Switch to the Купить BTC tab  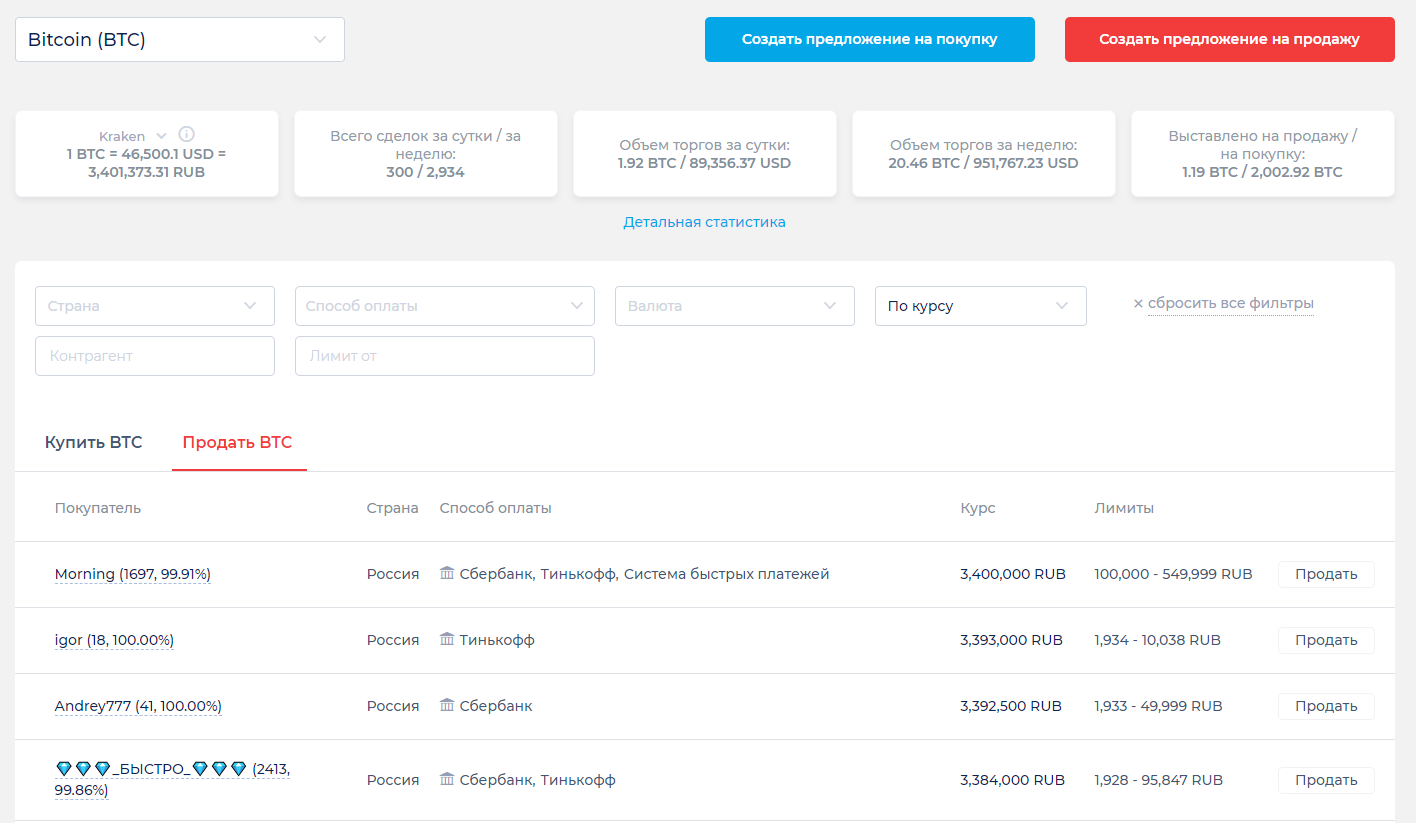coord(94,442)
